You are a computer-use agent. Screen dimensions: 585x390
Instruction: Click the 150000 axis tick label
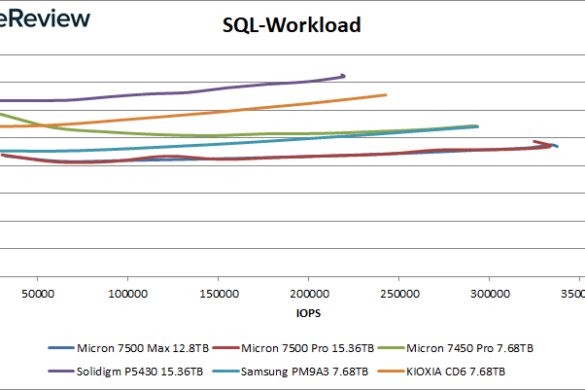(x=219, y=294)
